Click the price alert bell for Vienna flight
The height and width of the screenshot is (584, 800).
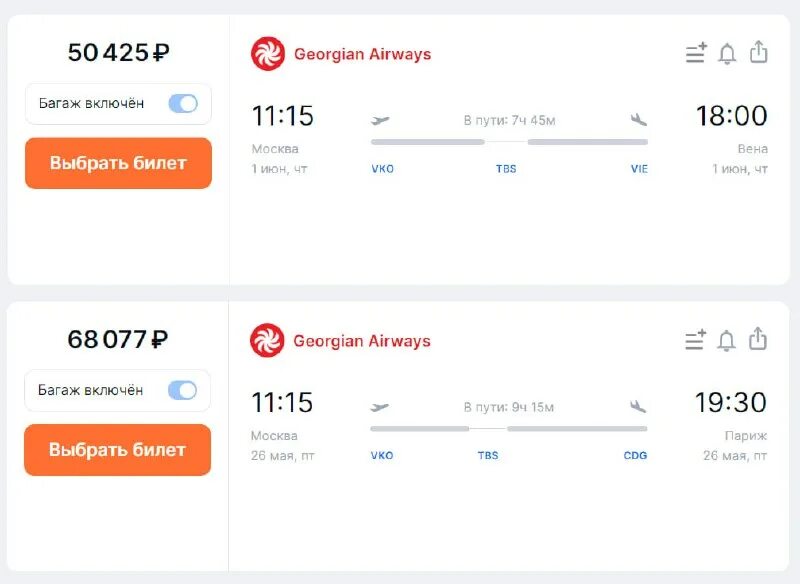click(727, 54)
